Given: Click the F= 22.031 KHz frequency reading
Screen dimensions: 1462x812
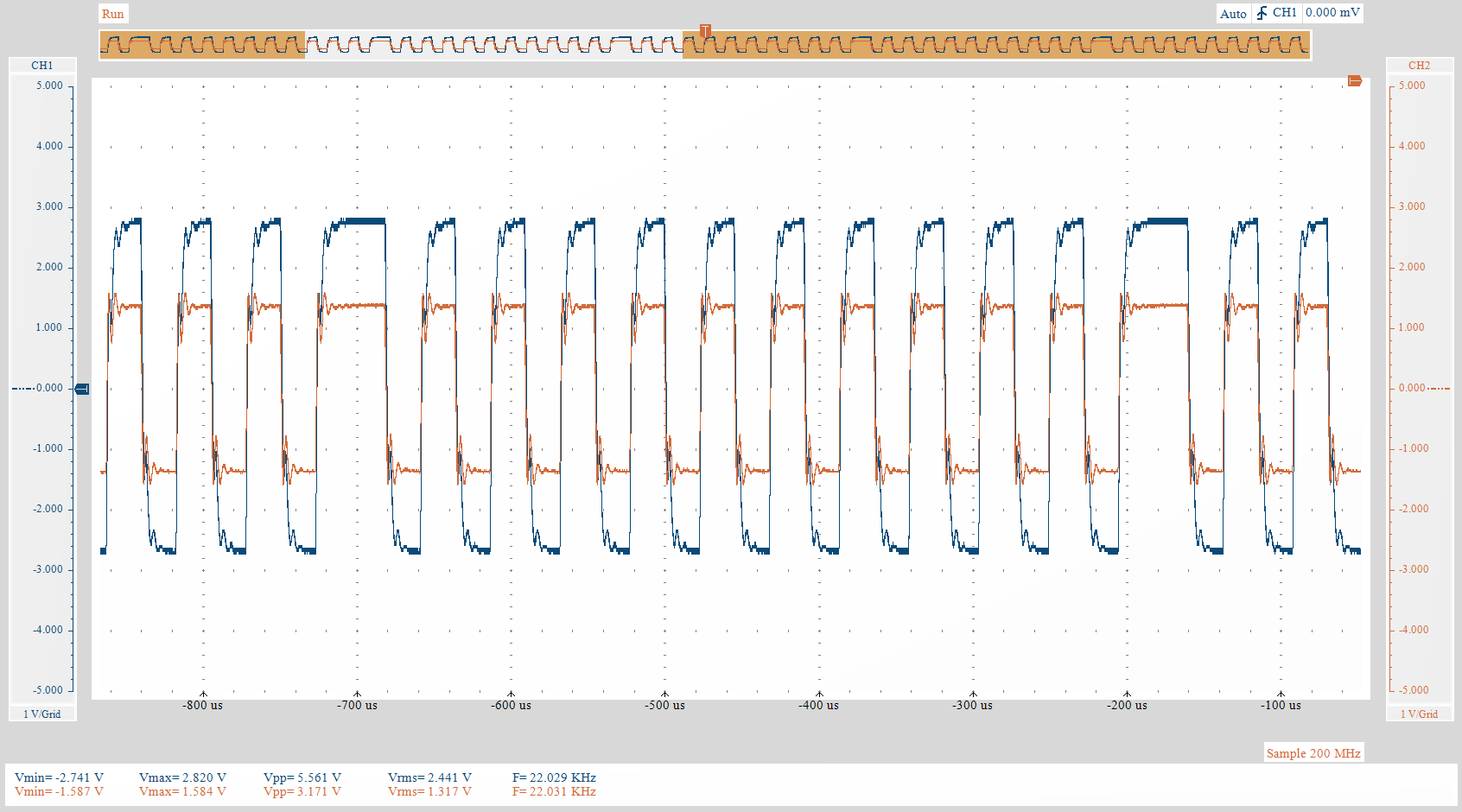Looking at the screenshot, I should point(554,791).
